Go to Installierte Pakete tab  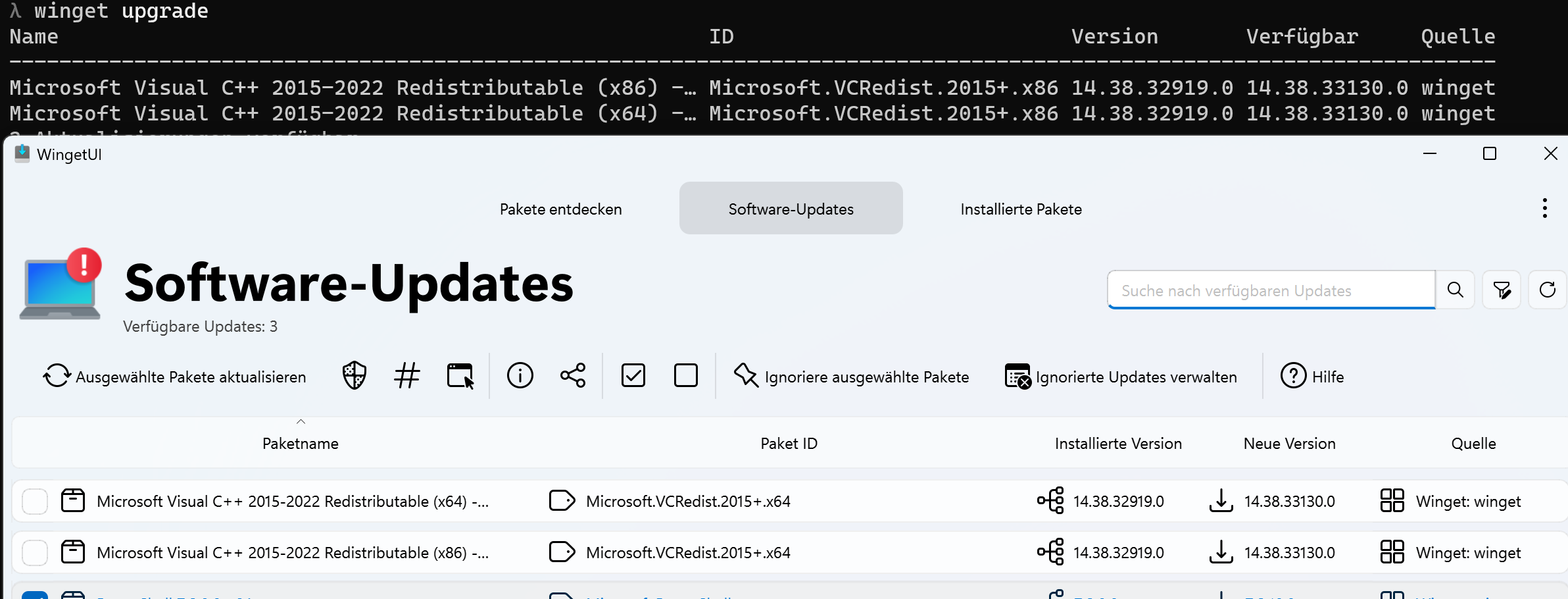1021,209
